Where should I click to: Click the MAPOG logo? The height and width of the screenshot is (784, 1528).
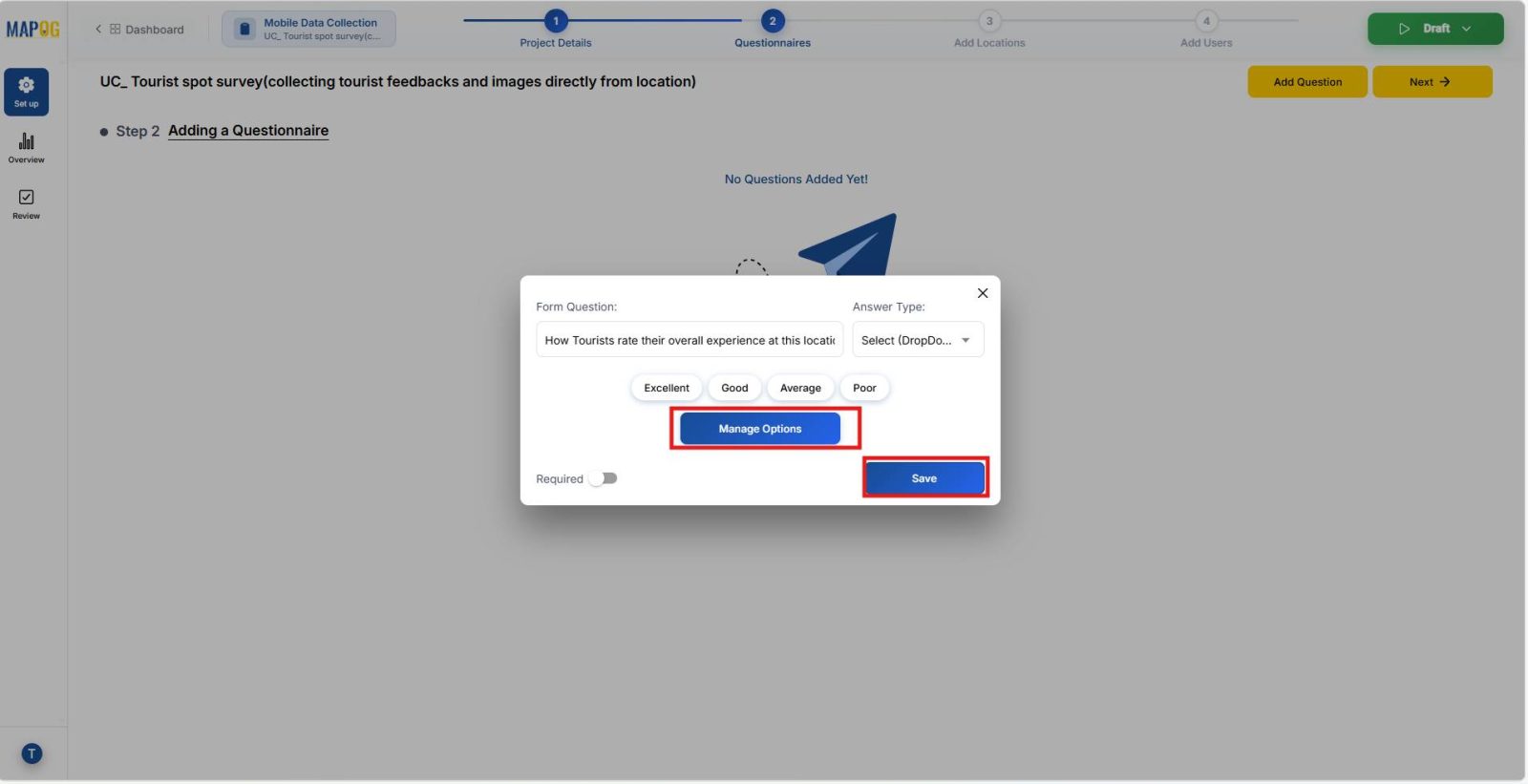point(32,30)
